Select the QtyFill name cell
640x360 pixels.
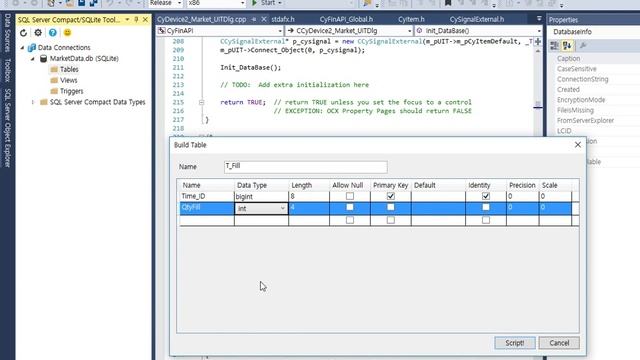click(207, 208)
